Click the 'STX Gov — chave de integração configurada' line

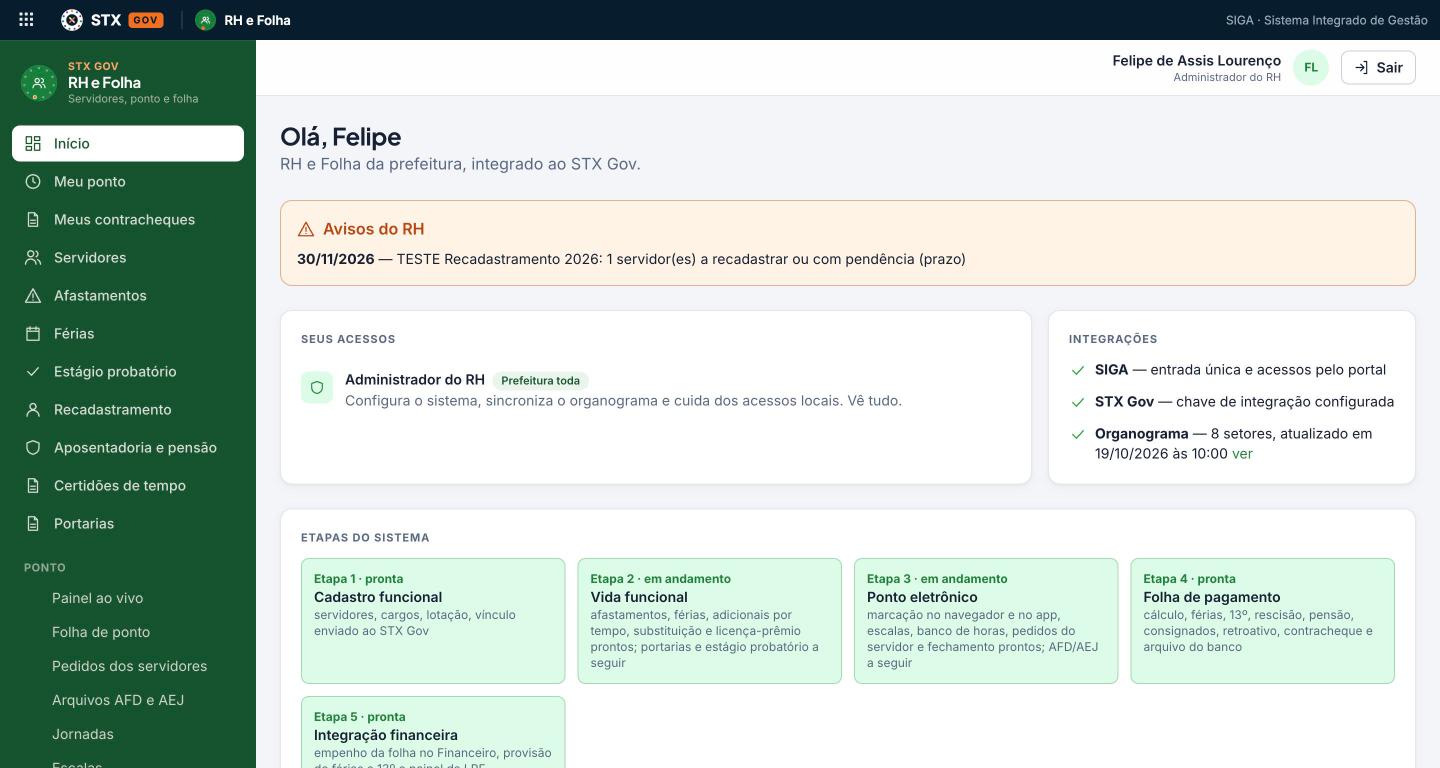tap(1244, 402)
